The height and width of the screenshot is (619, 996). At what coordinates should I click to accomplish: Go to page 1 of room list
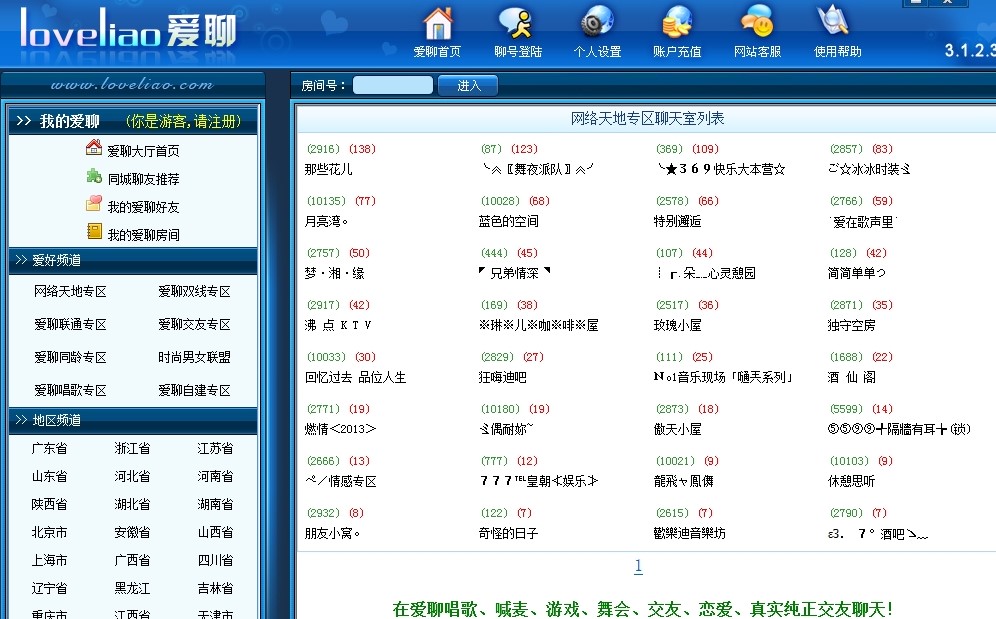638,566
